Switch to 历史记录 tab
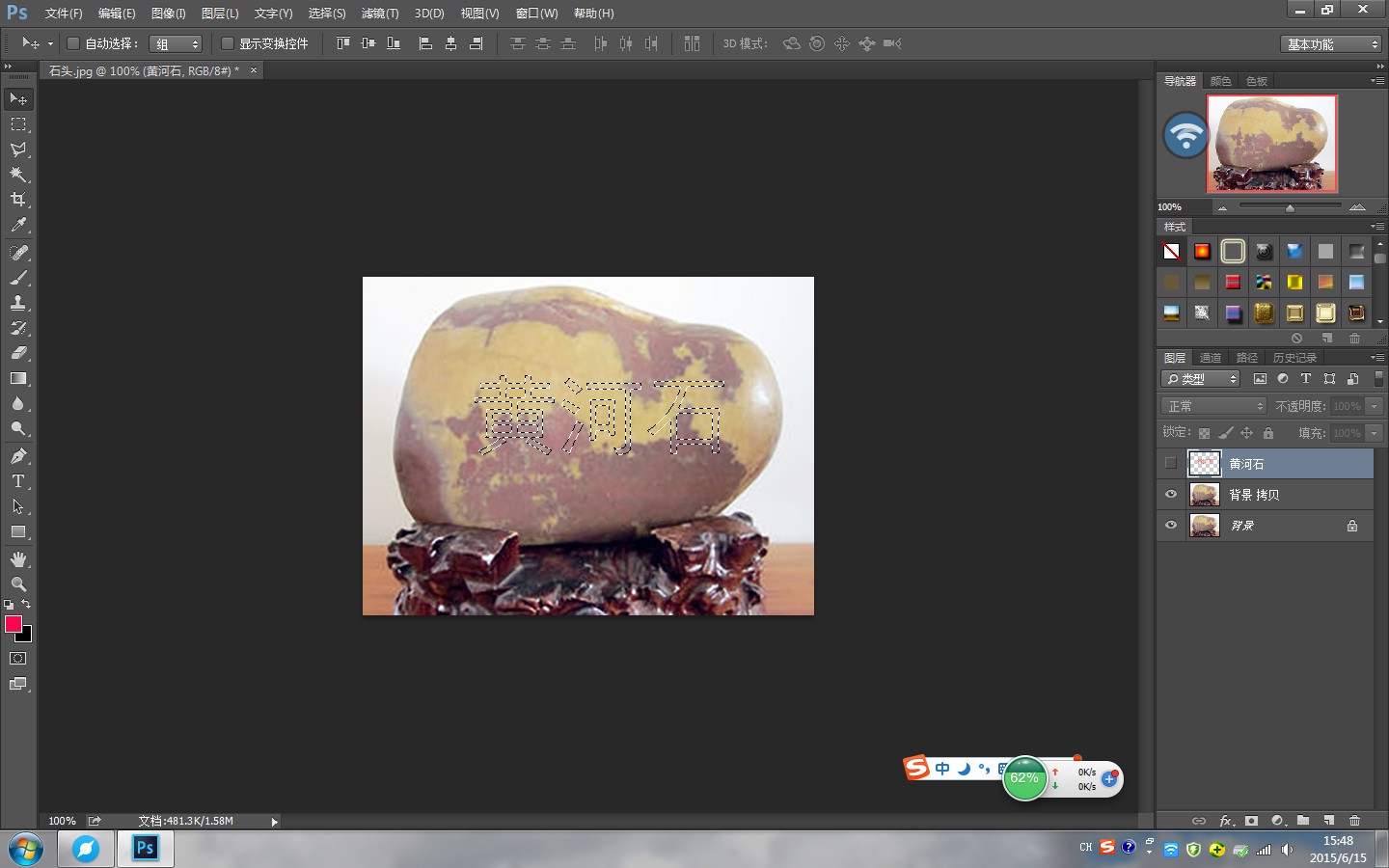The image size is (1389, 868). point(1294,358)
